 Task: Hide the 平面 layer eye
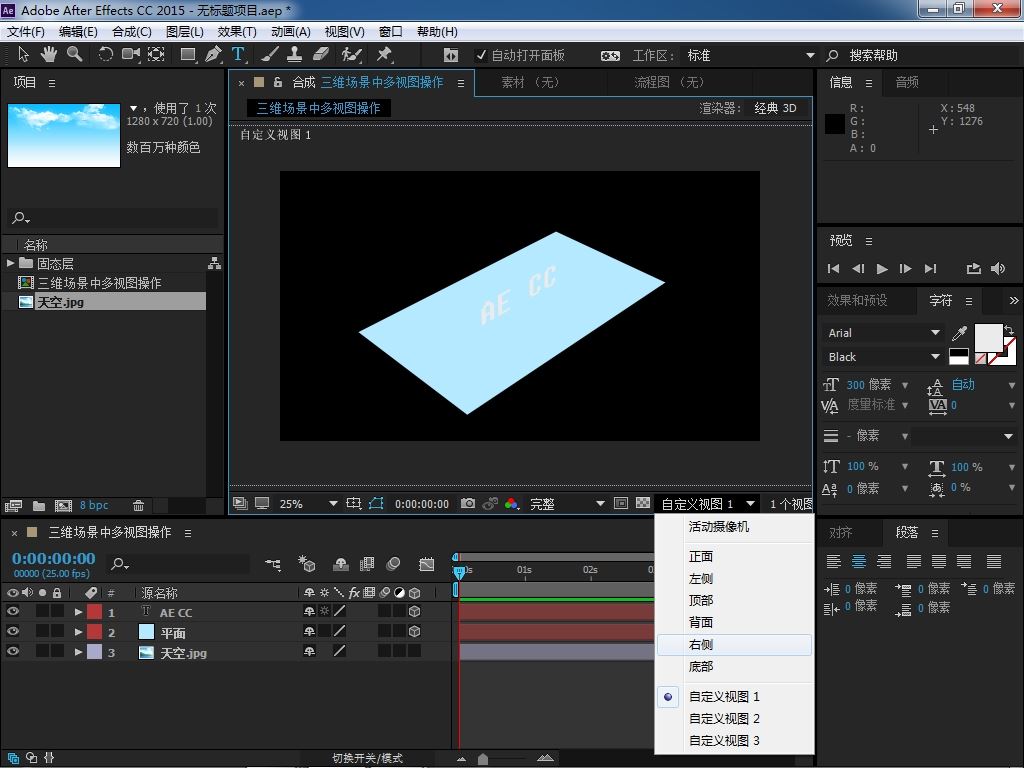(x=12, y=632)
